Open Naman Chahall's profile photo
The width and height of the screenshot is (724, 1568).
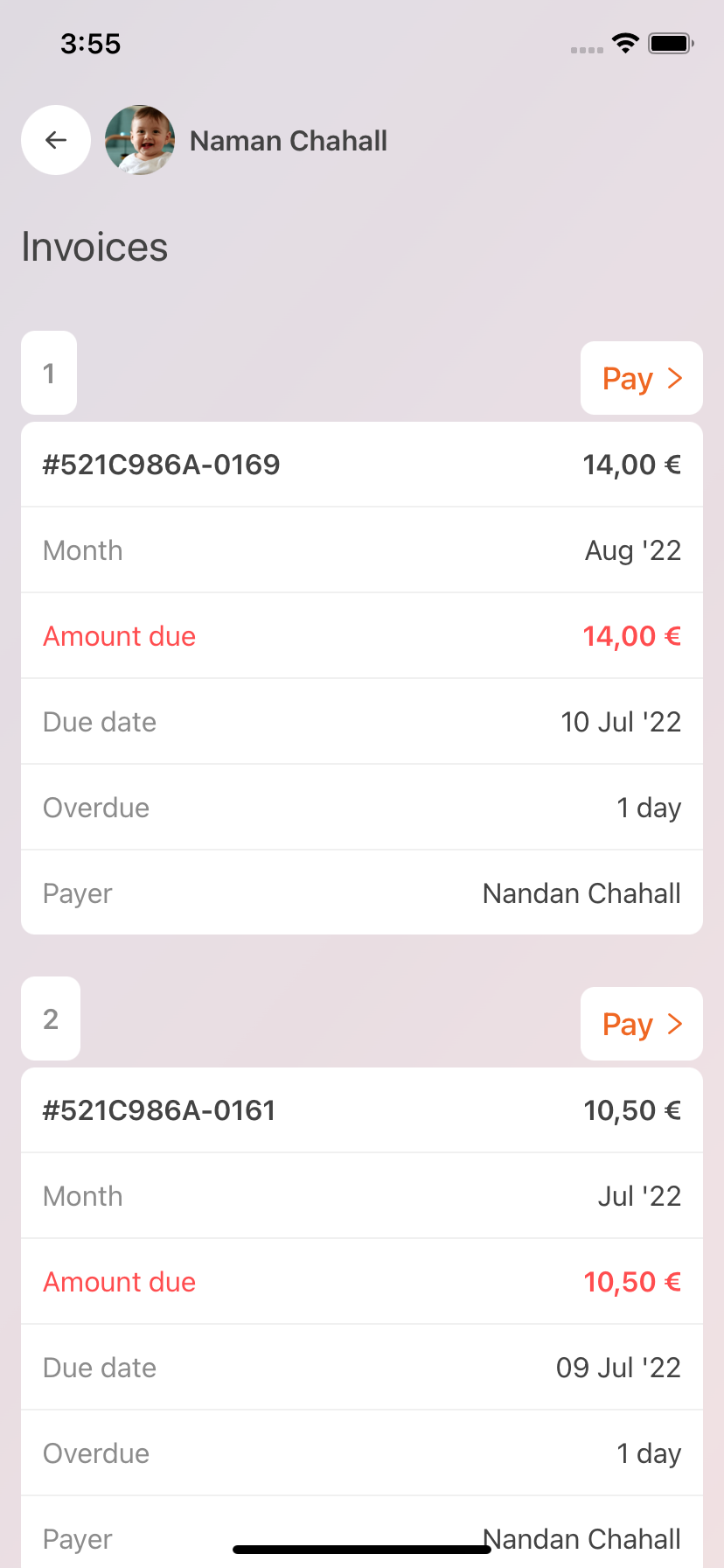(140, 140)
